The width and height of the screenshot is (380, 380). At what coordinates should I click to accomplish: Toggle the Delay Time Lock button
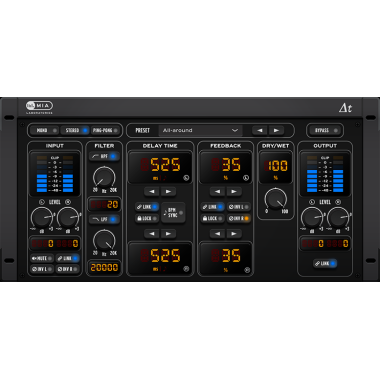pyautogui.click(x=147, y=218)
